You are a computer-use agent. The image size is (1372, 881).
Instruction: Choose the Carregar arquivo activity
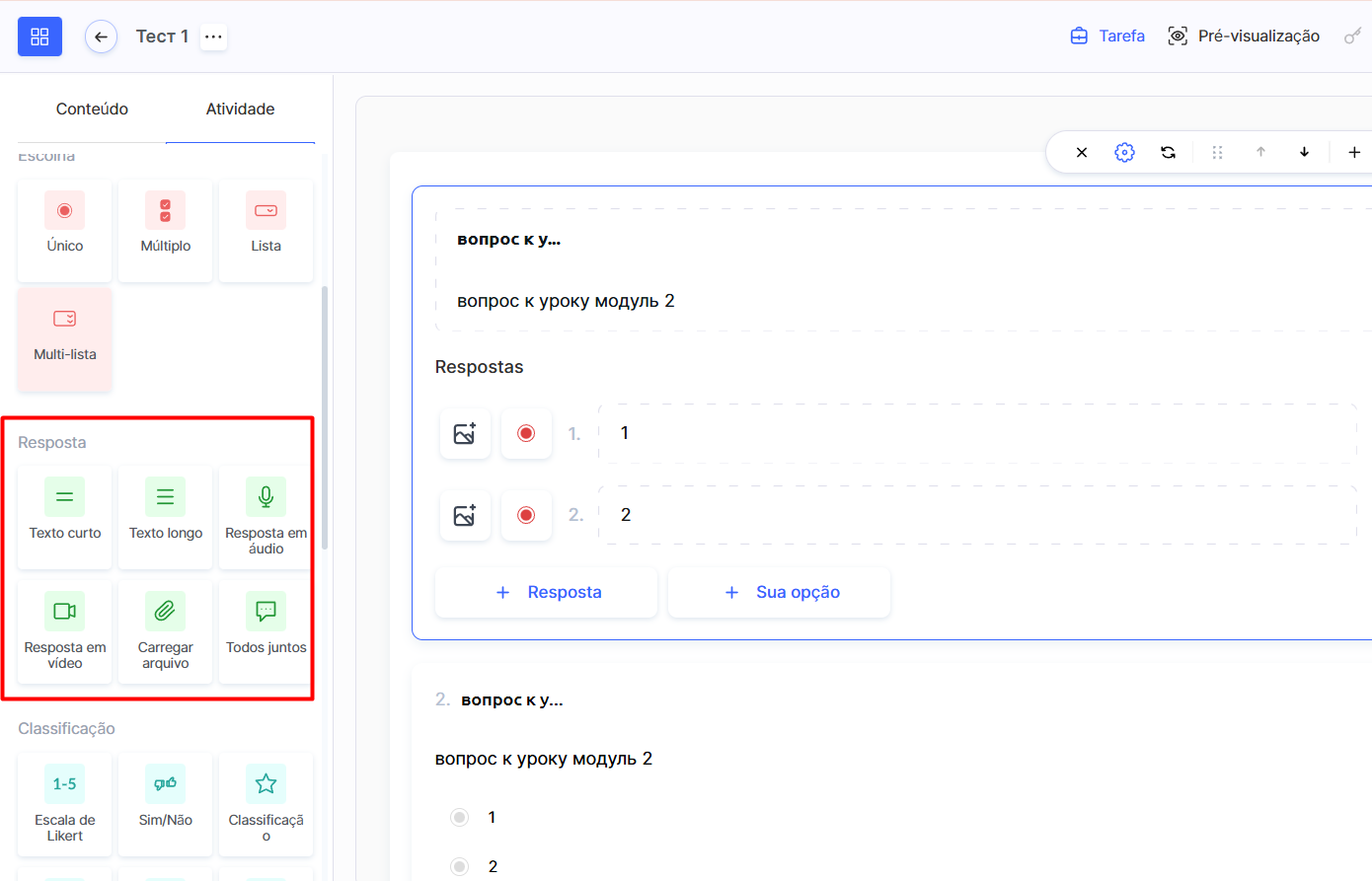coord(165,631)
